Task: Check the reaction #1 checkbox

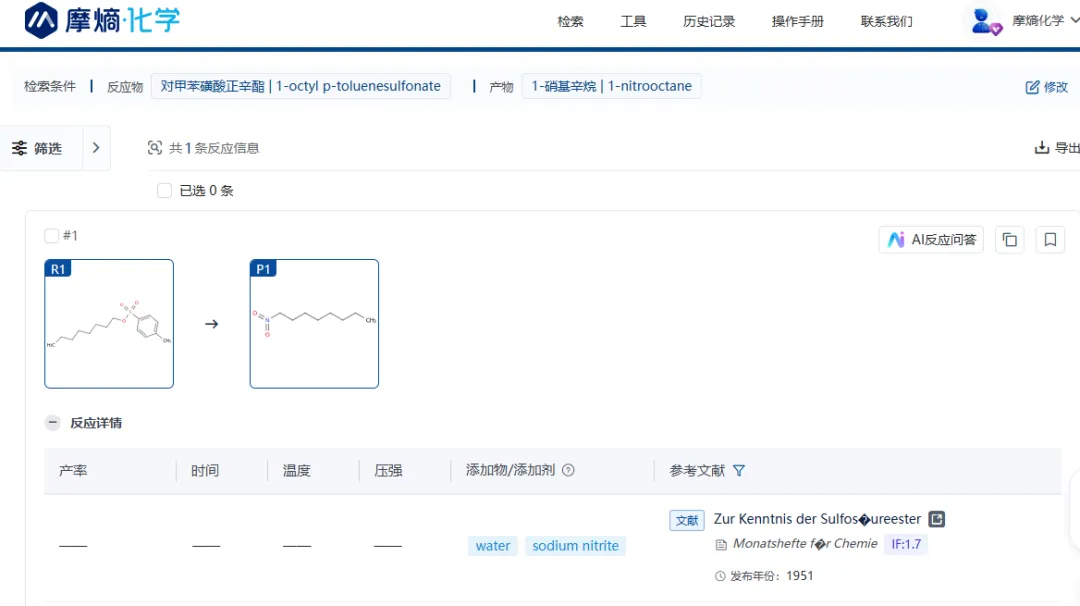Action: click(x=52, y=236)
